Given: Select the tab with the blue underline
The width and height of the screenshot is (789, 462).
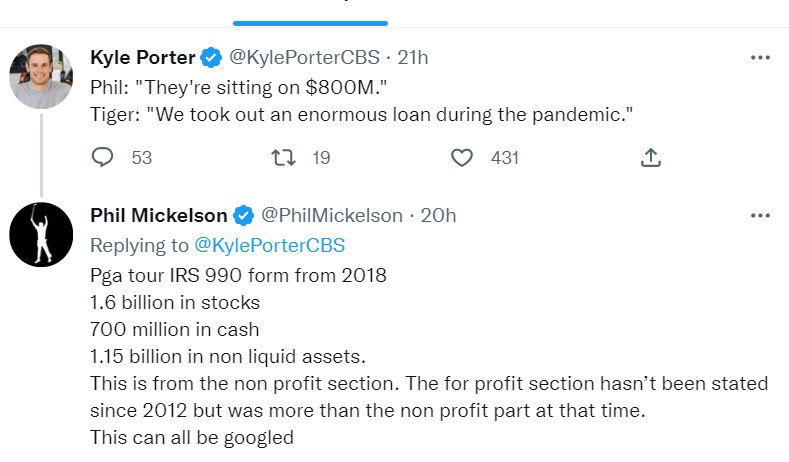Looking at the screenshot, I should click(310, 10).
